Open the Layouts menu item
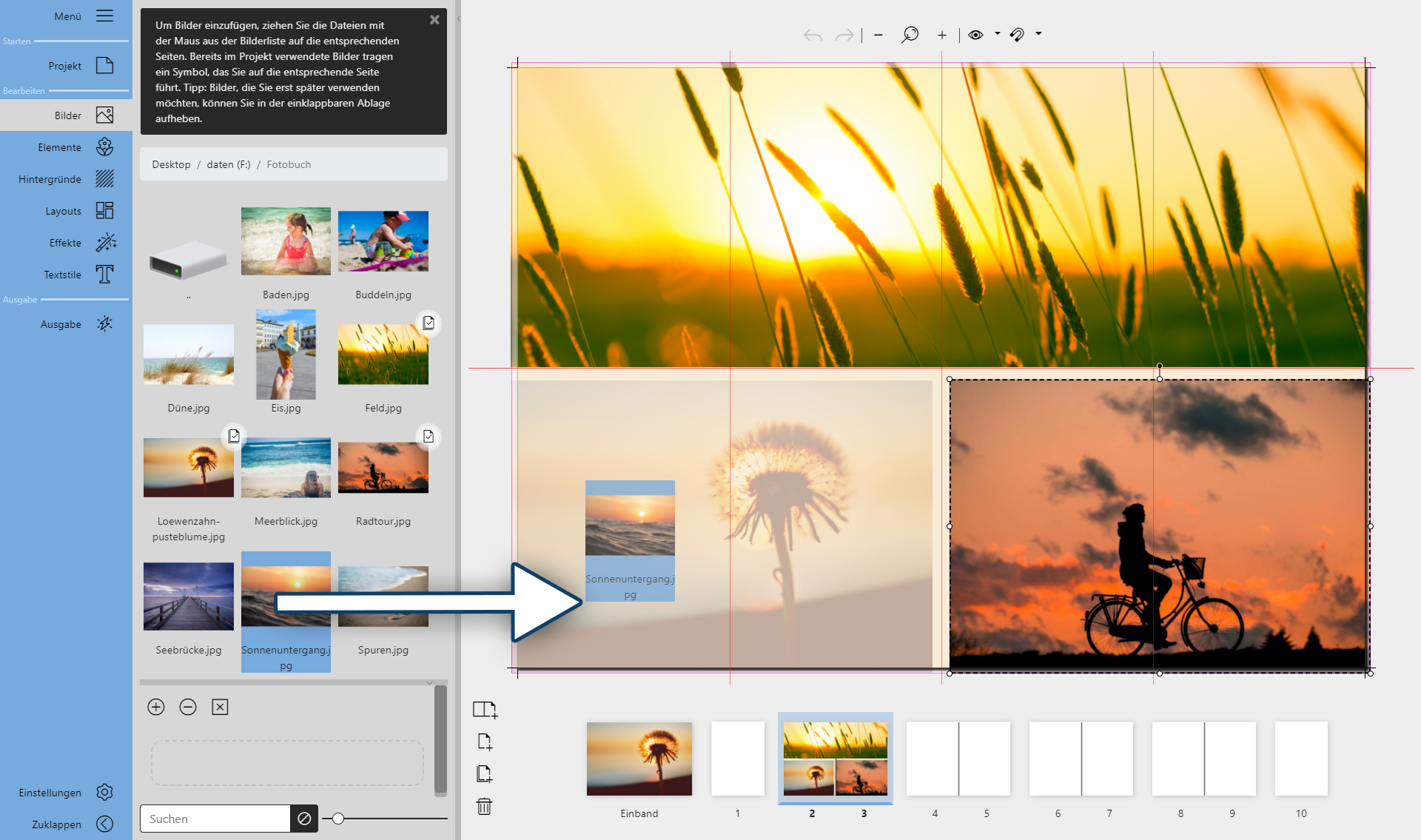Image resolution: width=1421 pixels, height=840 pixels. [x=105, y=211]
